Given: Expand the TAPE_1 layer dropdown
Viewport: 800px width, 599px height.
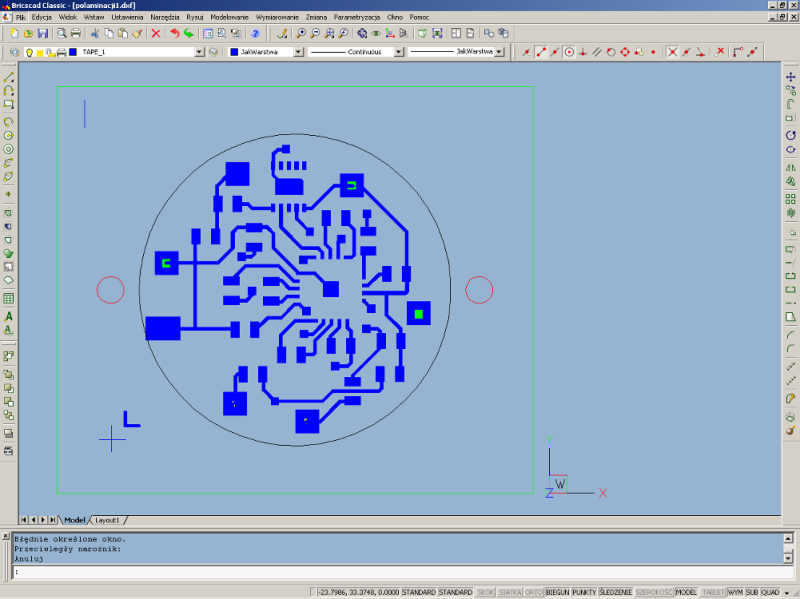Looking at the screenshot, I should [199, 52].
